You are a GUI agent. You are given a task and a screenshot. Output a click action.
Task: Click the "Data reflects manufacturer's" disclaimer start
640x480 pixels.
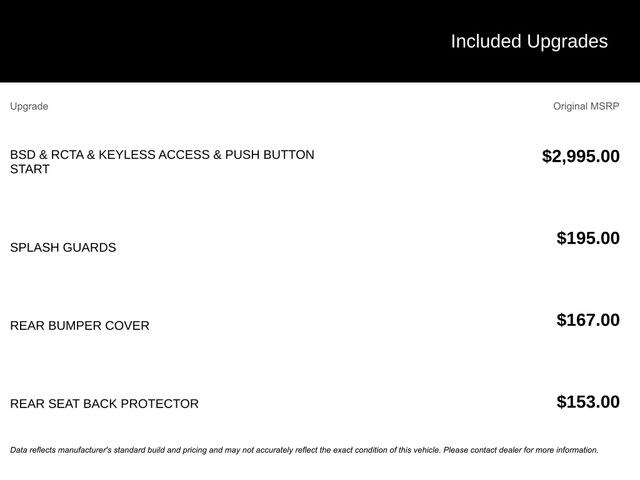coord(70,450)
